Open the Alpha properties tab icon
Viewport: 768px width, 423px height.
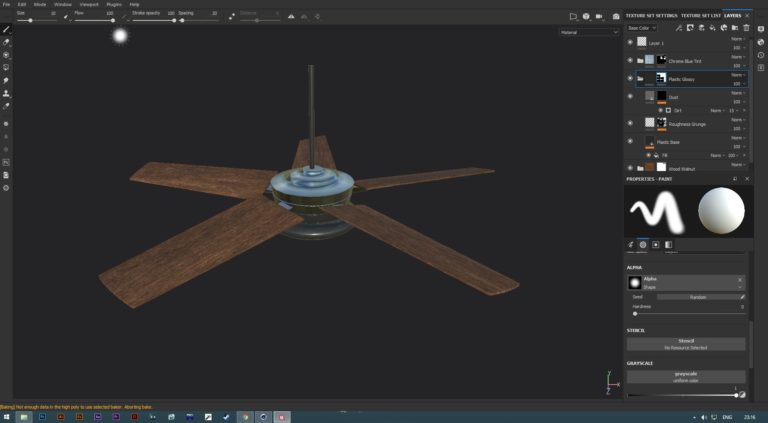pos(643,244)
